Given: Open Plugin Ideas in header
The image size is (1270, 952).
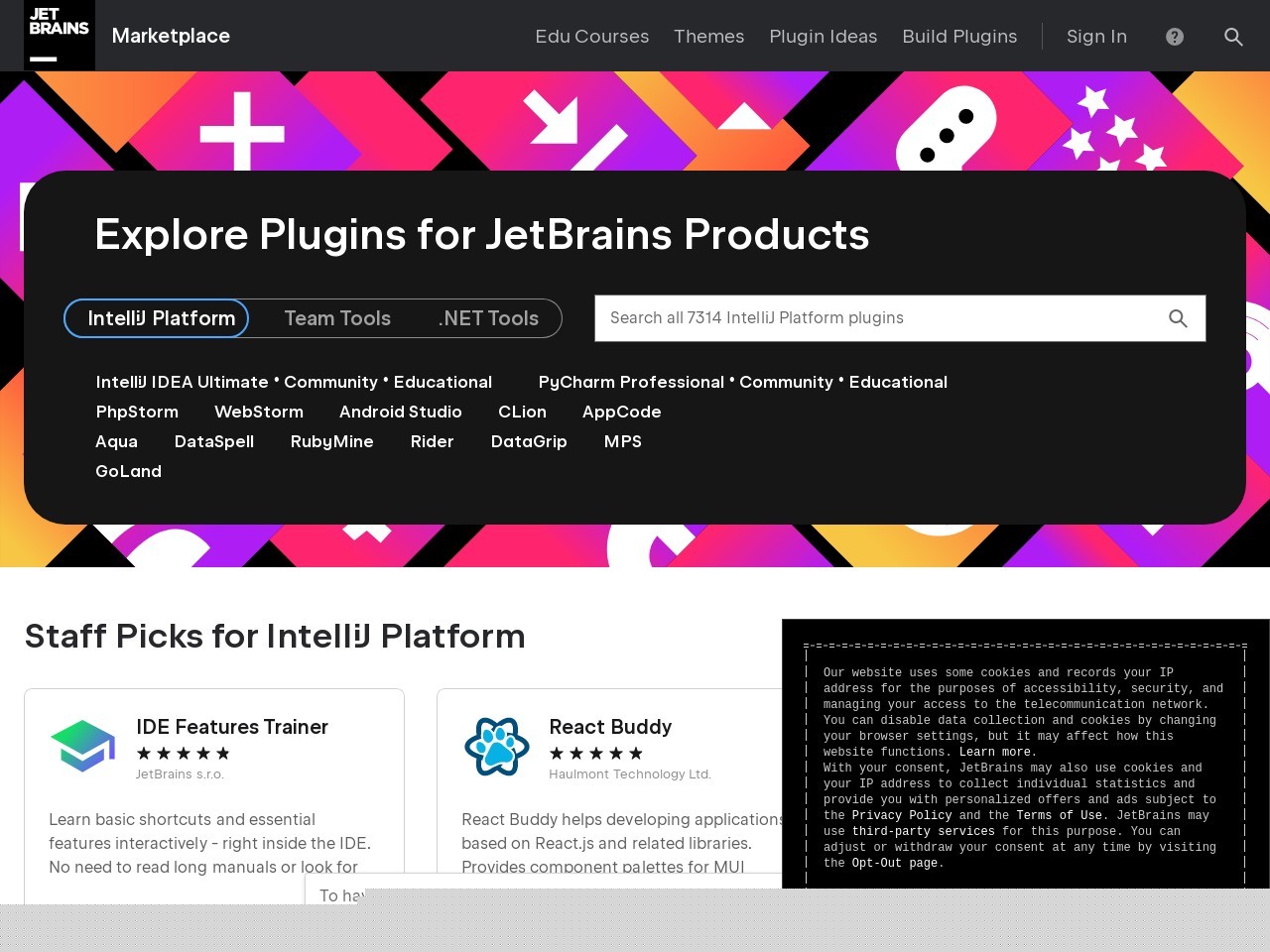Looking at the screenshot, I should (824, 37).
